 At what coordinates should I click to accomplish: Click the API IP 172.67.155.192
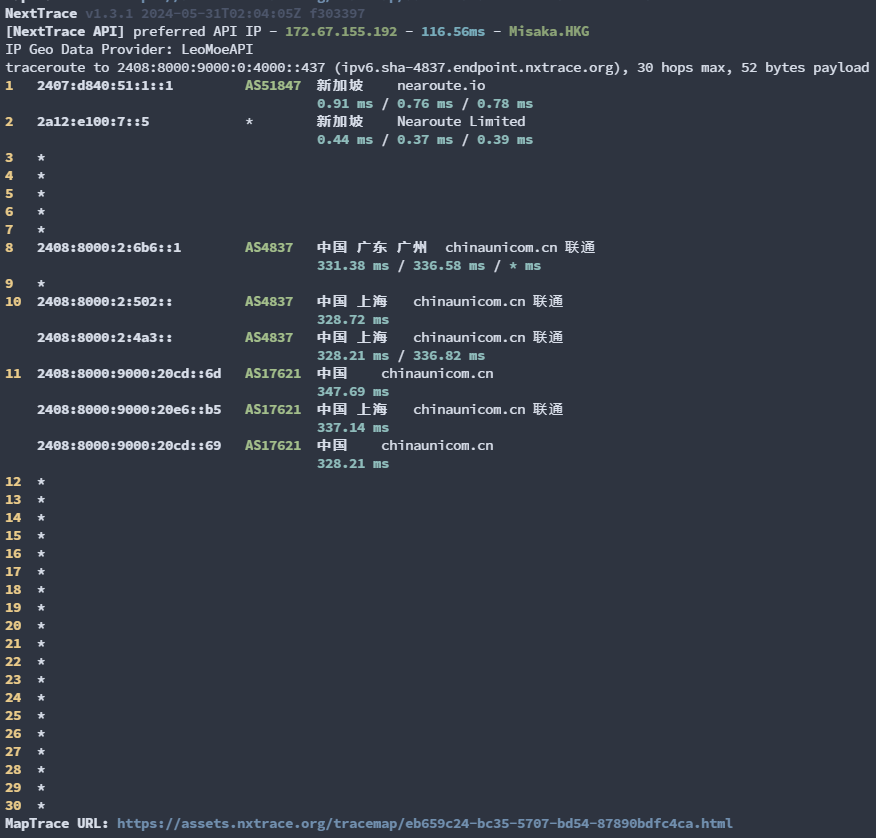pos(341,31)
